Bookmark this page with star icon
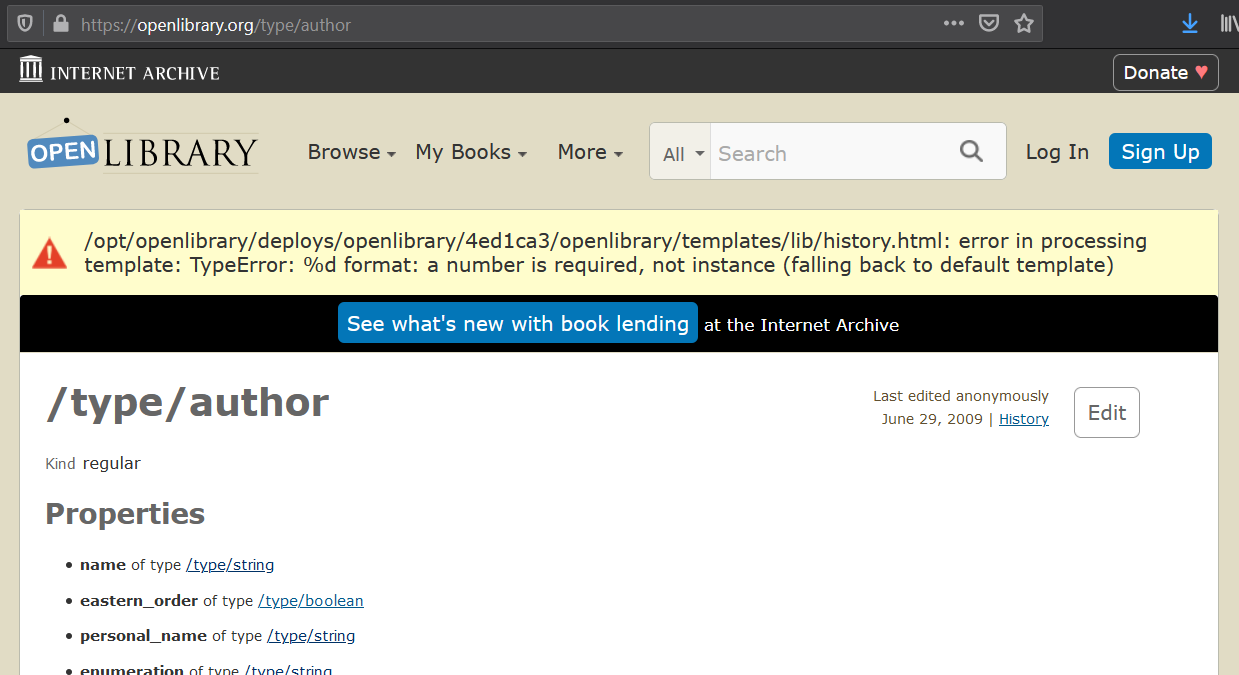 1024,23
